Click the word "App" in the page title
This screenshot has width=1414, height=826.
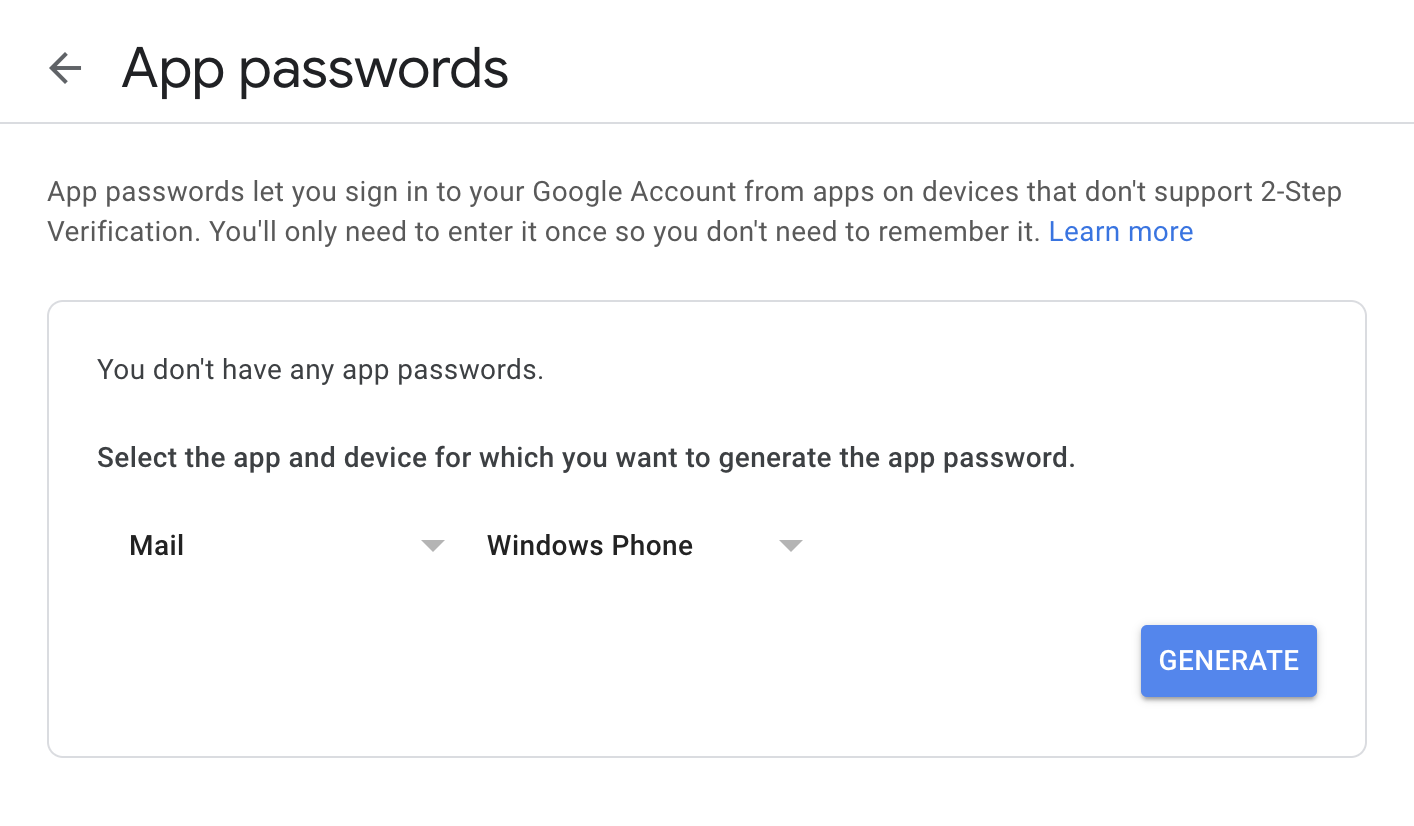[172, 69]
